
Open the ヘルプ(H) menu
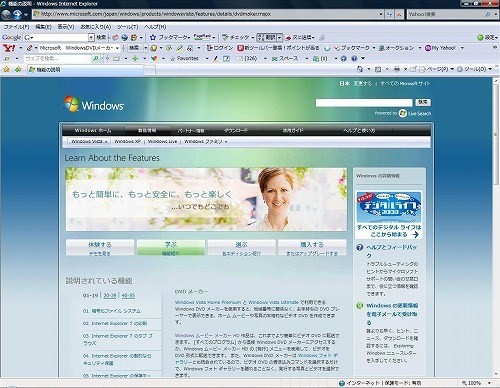point(155,27)
